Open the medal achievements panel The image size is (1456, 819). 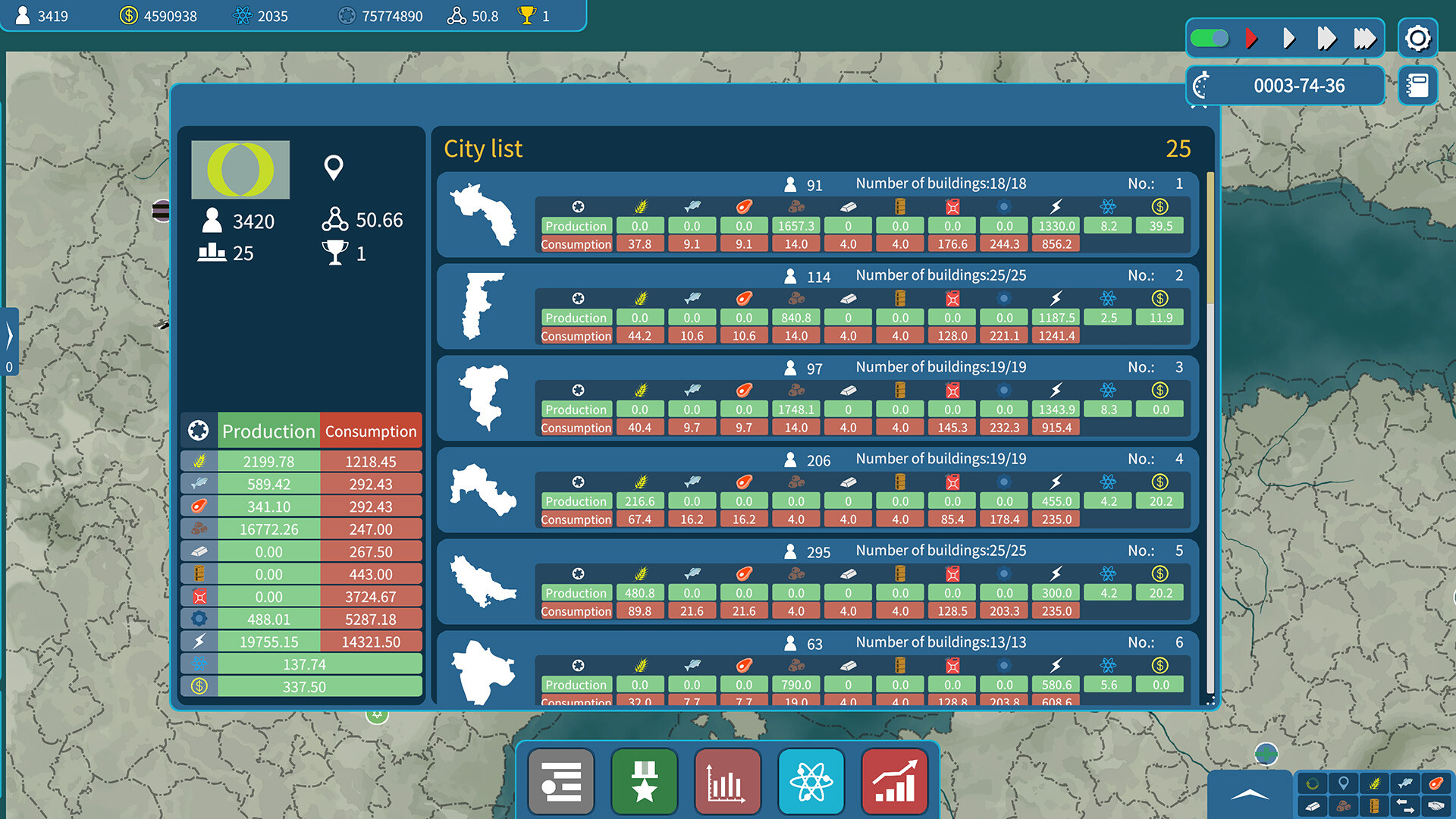(x=644, y=781)
